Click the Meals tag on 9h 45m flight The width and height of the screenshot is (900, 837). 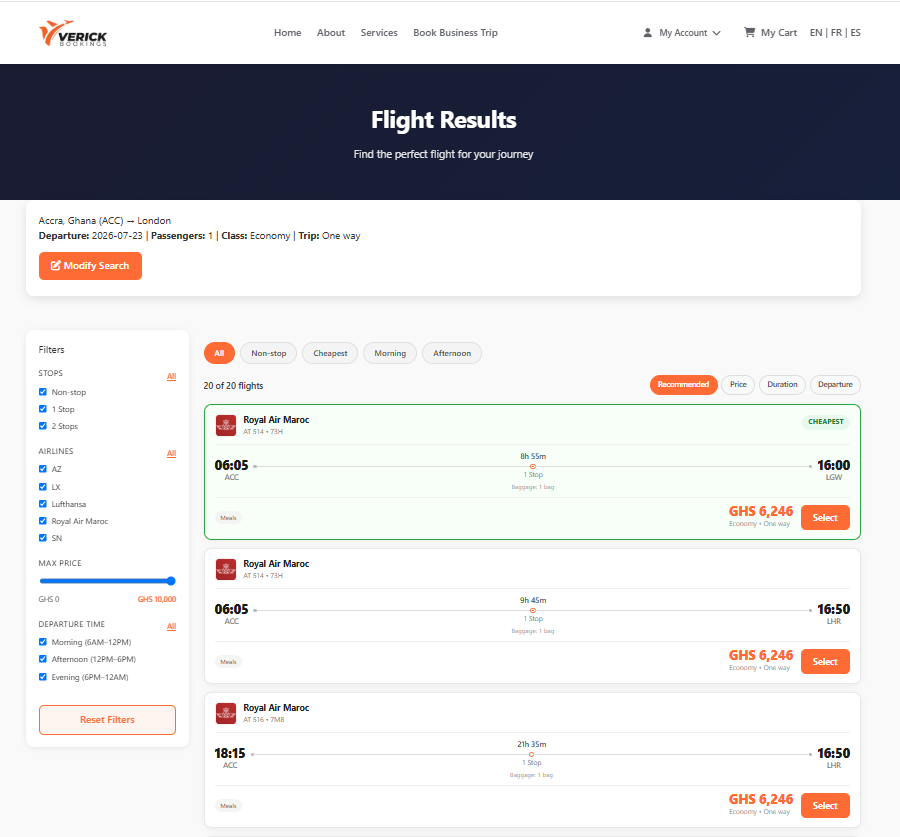click(x=228, y=662)
